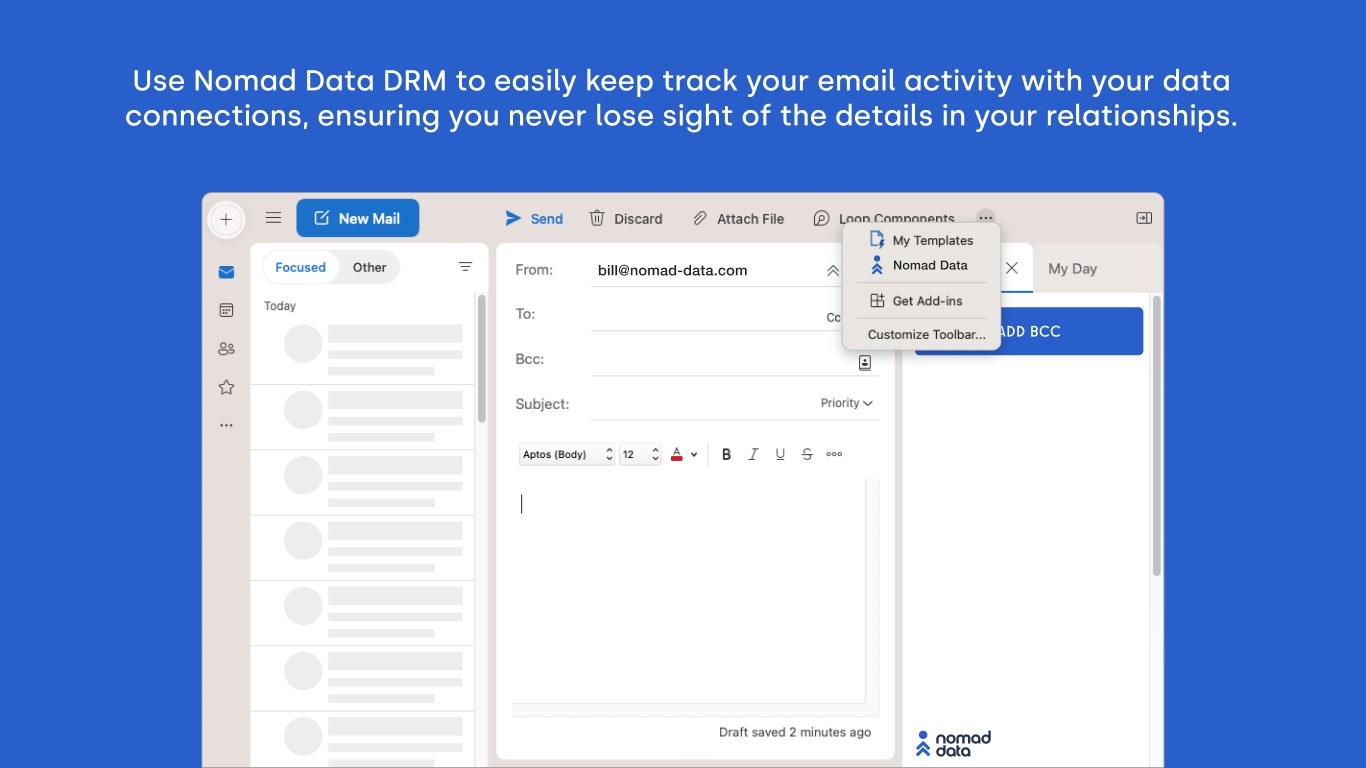Viewport: 1366px width, 768px height.
Task: Click the New Mail button
Action: [358, 218]
